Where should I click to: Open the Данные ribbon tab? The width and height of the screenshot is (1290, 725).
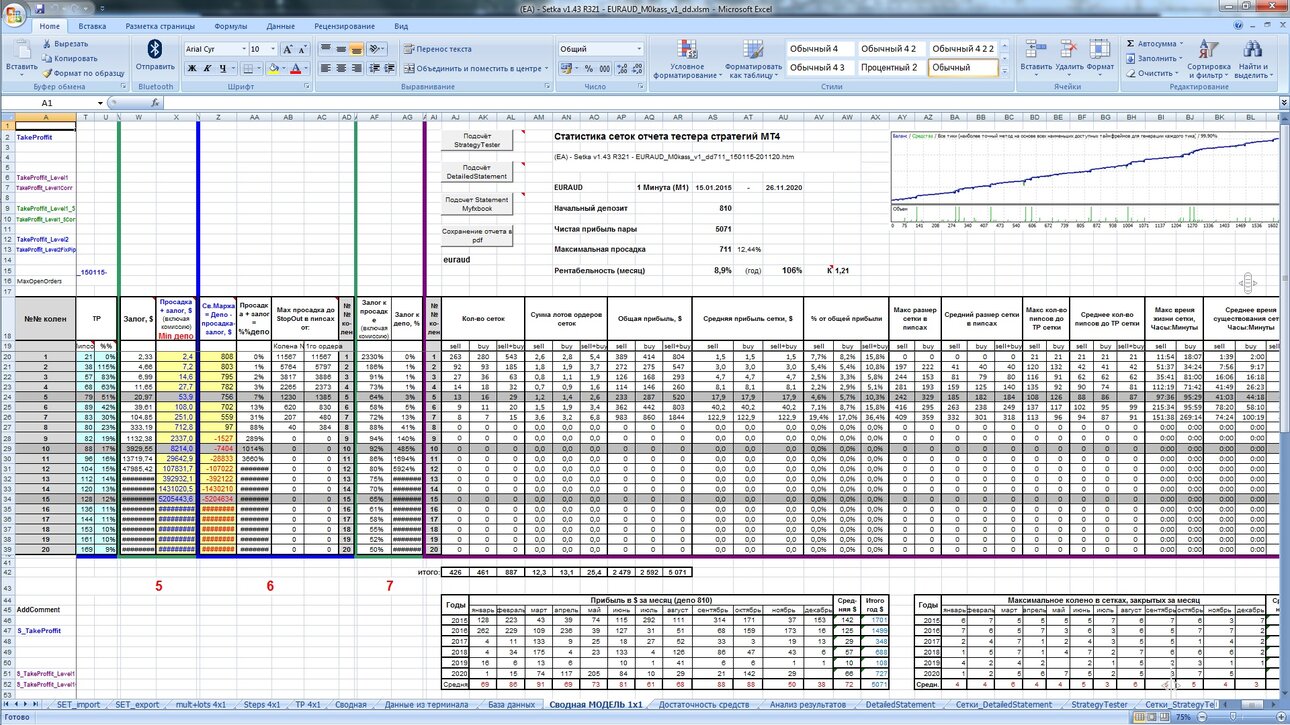(281, 26)
